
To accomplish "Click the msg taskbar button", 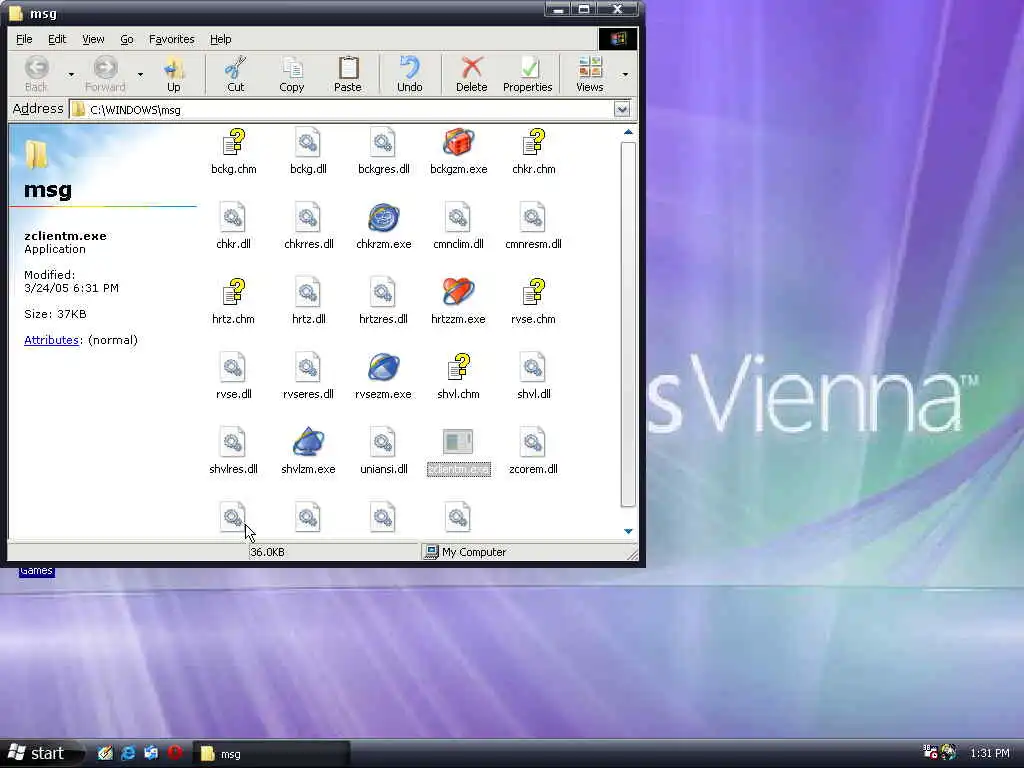I will 271,754.
